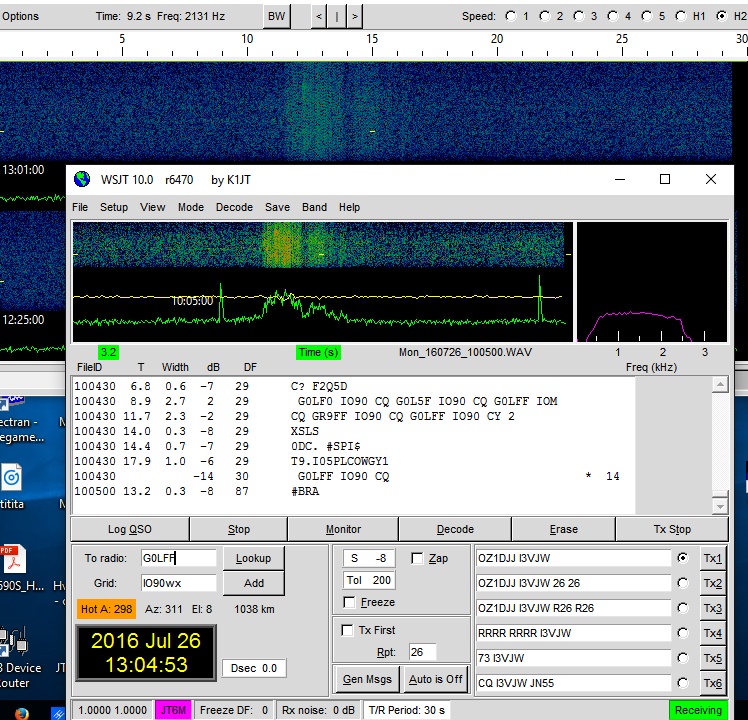Click the '|' center button in SpecJT toolbar
The width and height of the screenshot is (748, 720).
coord(337,16)
